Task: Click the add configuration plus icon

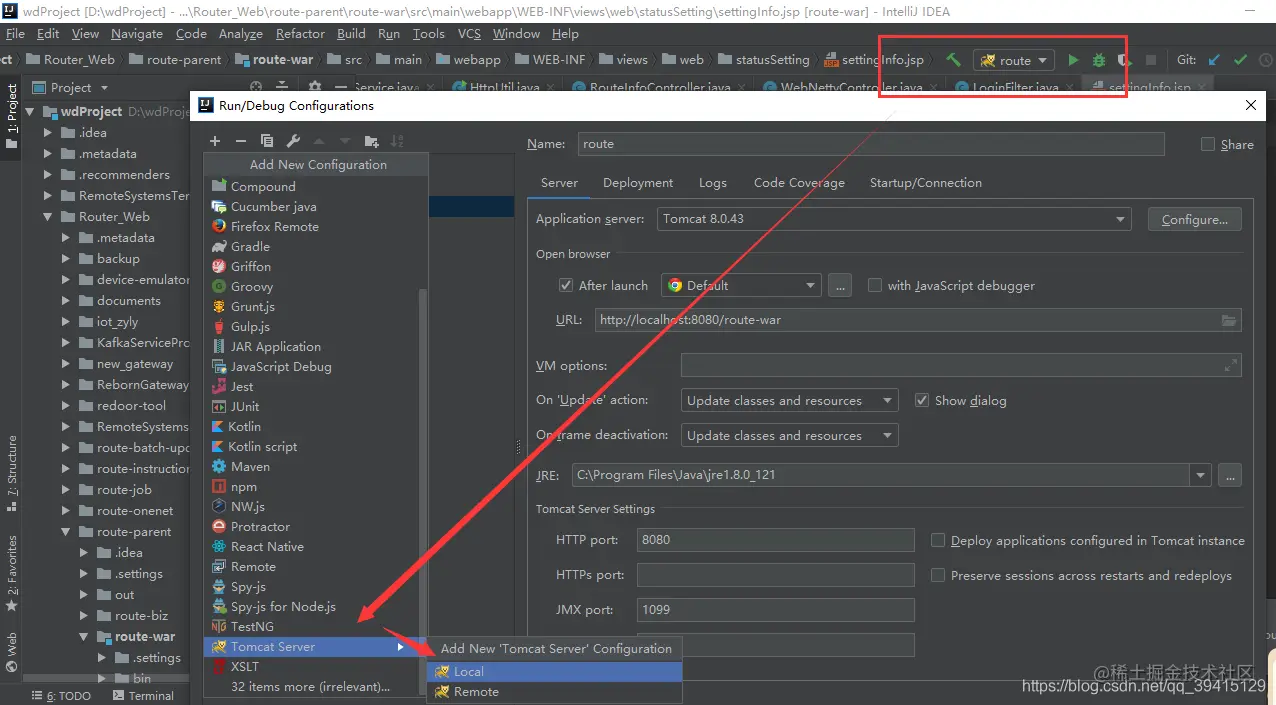Action: click(215, 141)
